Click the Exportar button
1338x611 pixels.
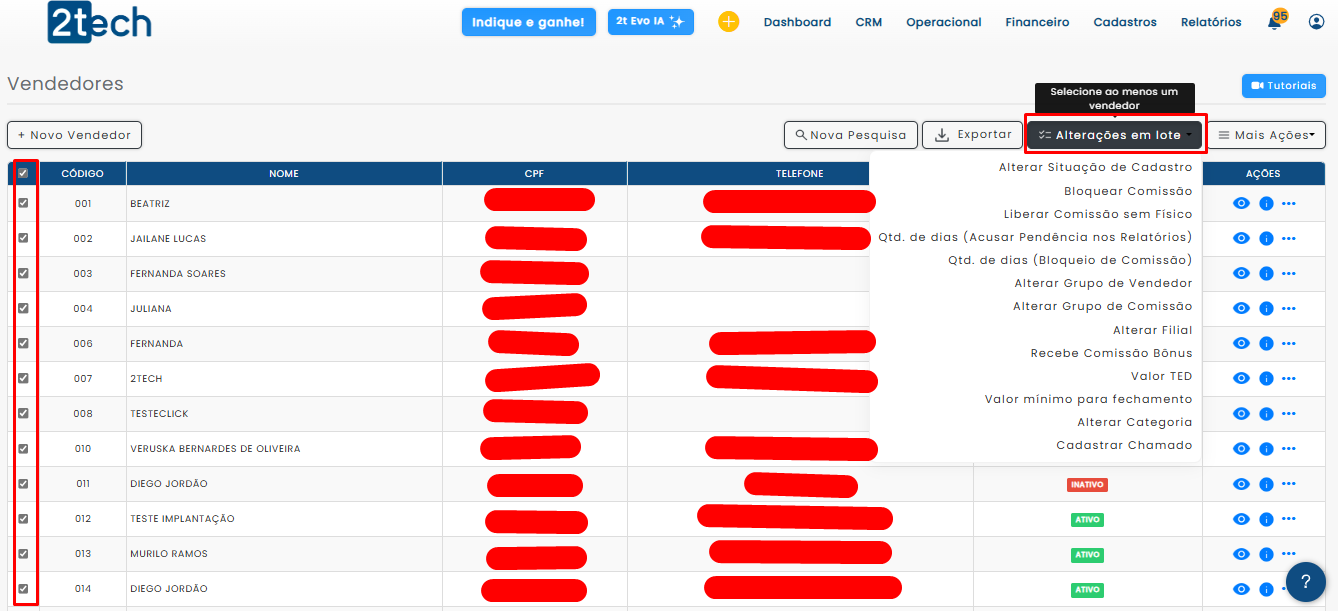click(970, 135)
